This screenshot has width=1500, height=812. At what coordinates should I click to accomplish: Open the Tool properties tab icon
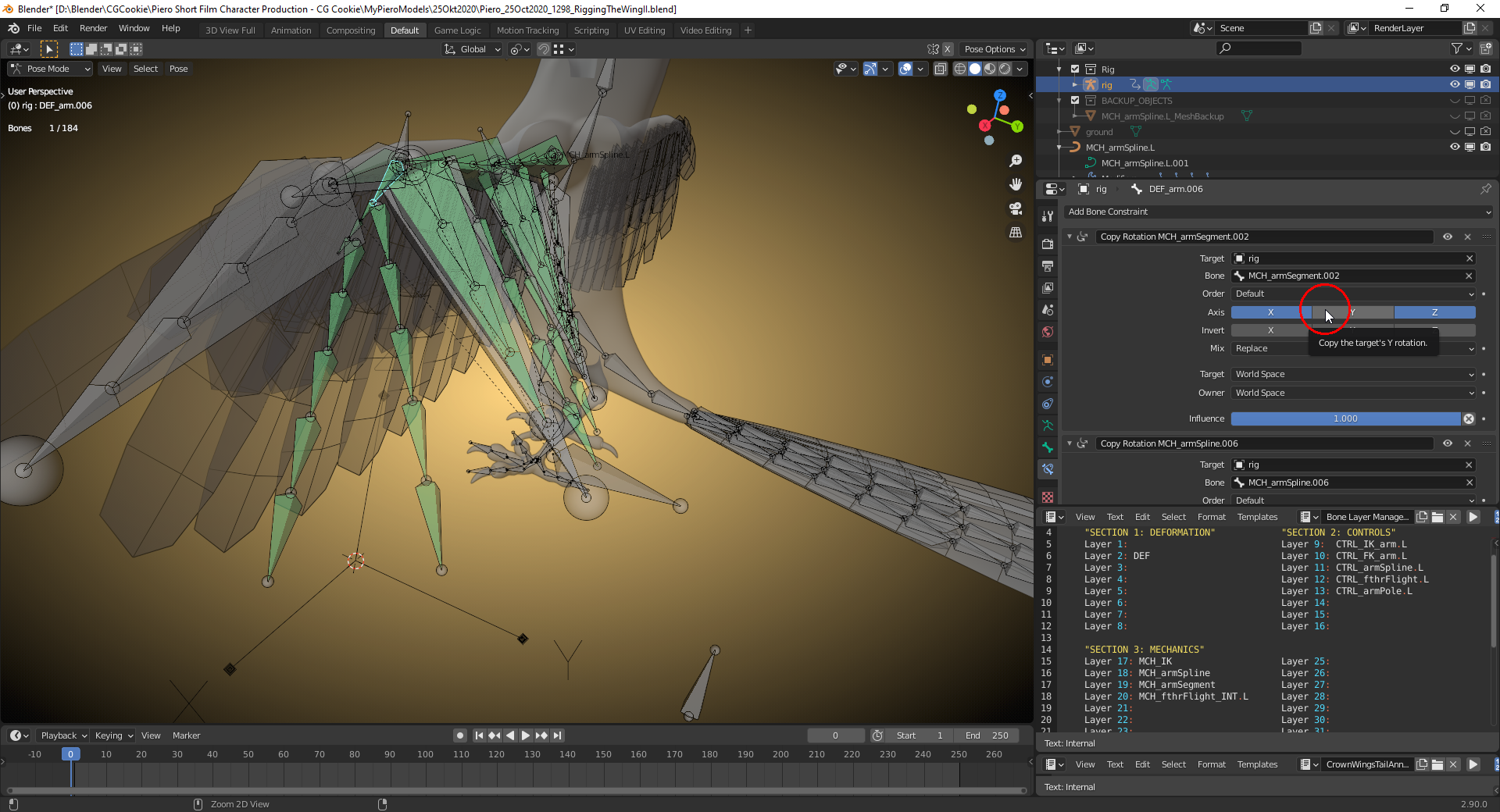point(1048,216)
